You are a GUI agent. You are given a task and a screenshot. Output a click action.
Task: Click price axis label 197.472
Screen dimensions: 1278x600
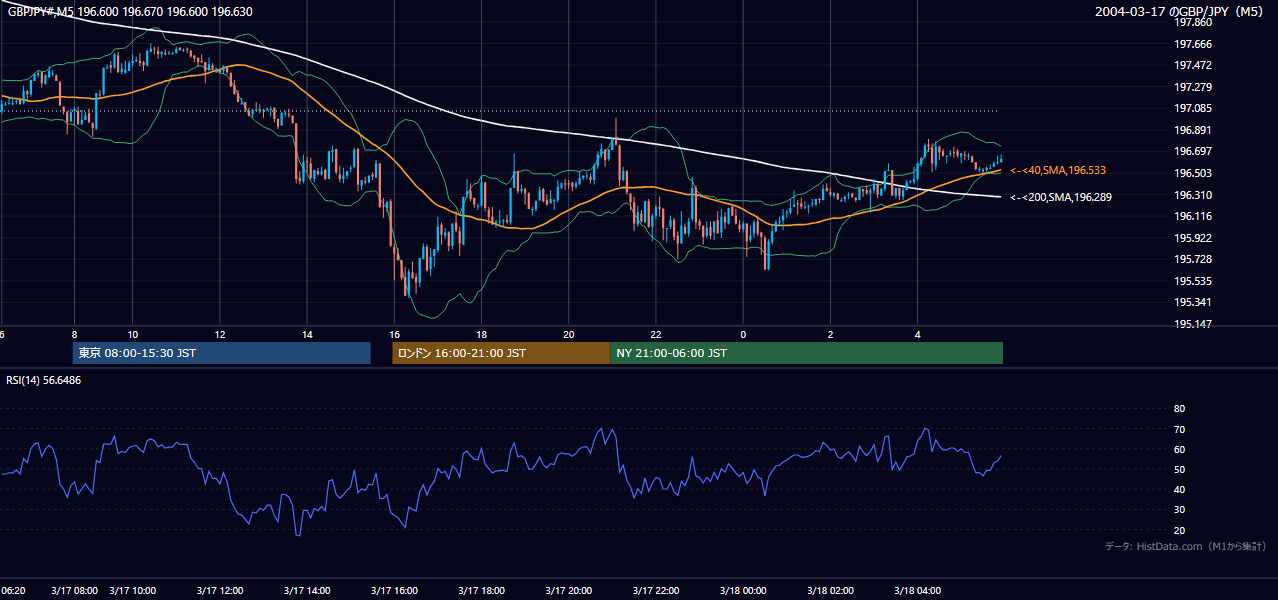click(1193, 65)
